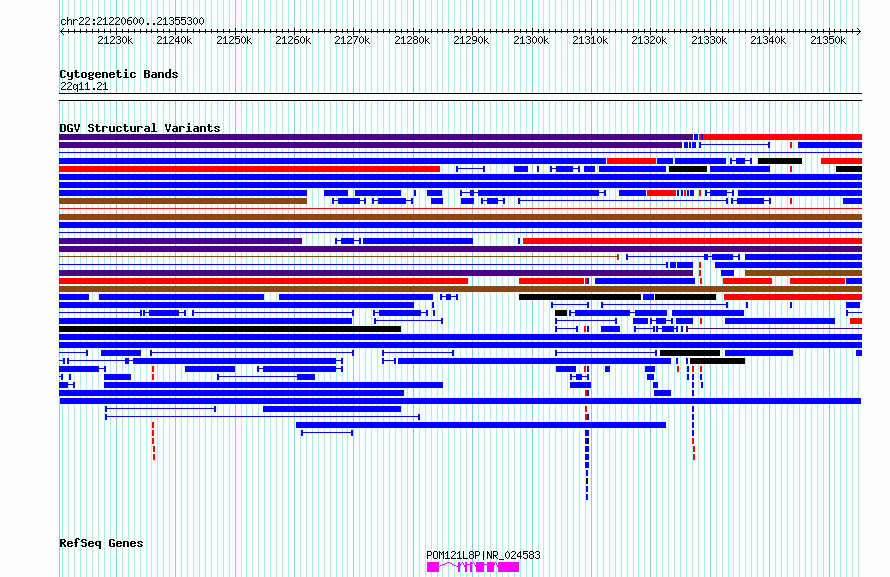Select the black variant bar under 21300k–21310k
Viewport: 890px width, 577px height.
[x=580, y=297]
